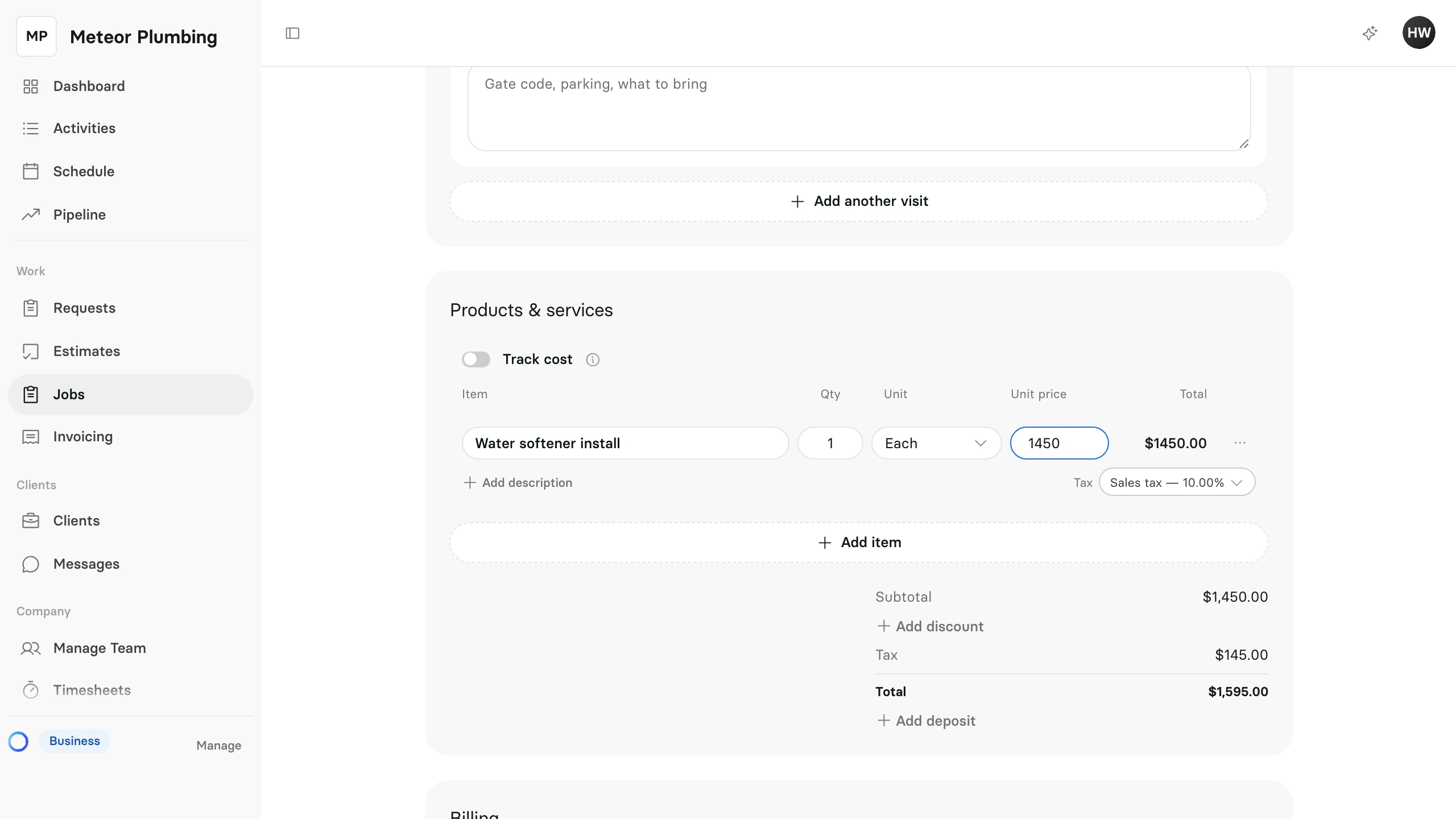Click the visit instructions text area
The image size is (1456, 819).
tap(859, 108)
